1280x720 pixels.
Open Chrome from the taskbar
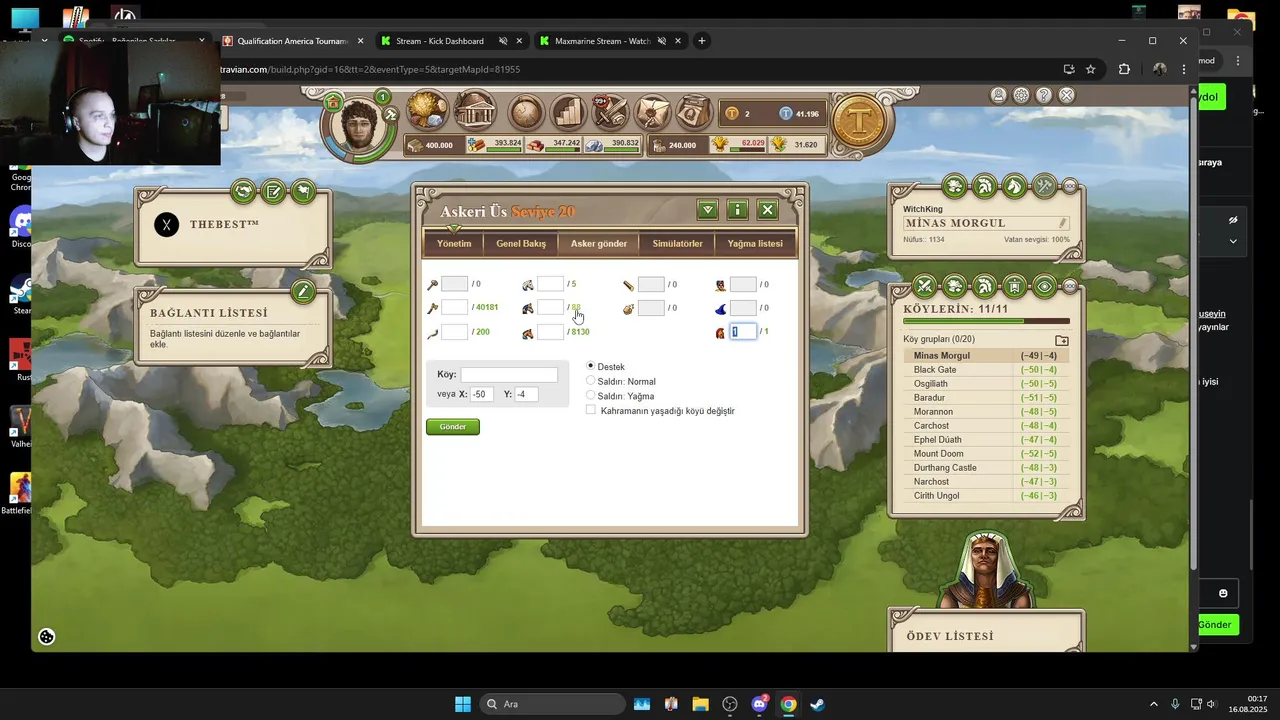pyautogui.click(x=788, y=704)
